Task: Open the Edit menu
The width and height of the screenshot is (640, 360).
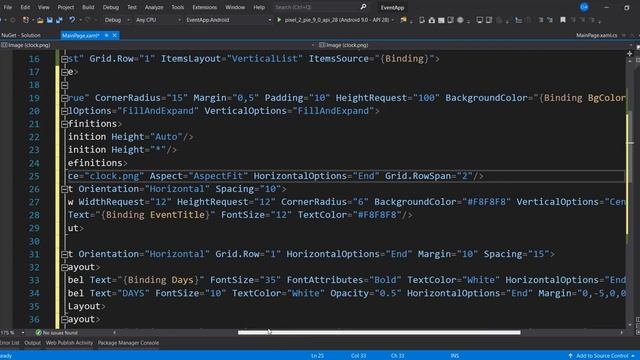Action: tap(25, 7)
